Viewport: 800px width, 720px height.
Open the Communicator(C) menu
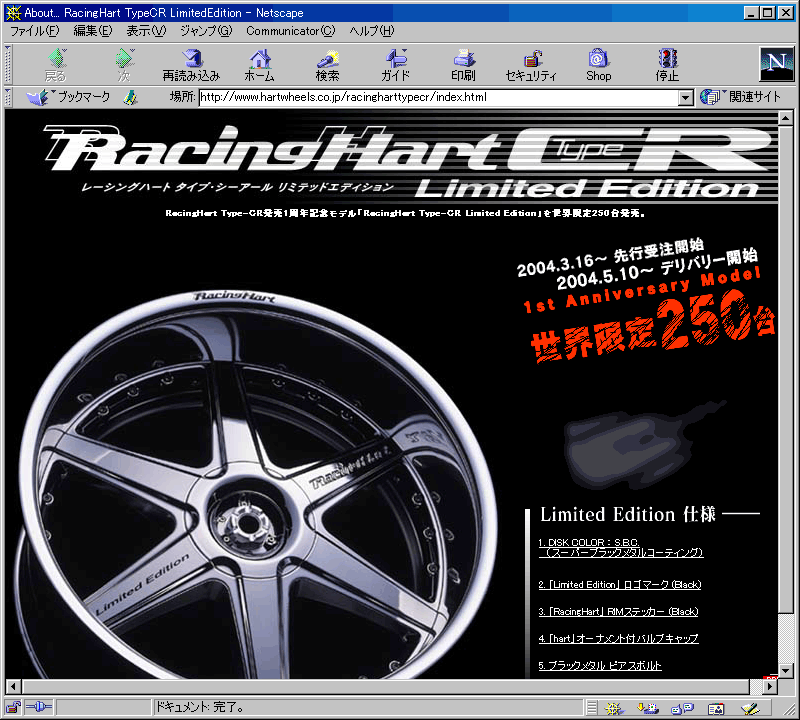[290, 31]
